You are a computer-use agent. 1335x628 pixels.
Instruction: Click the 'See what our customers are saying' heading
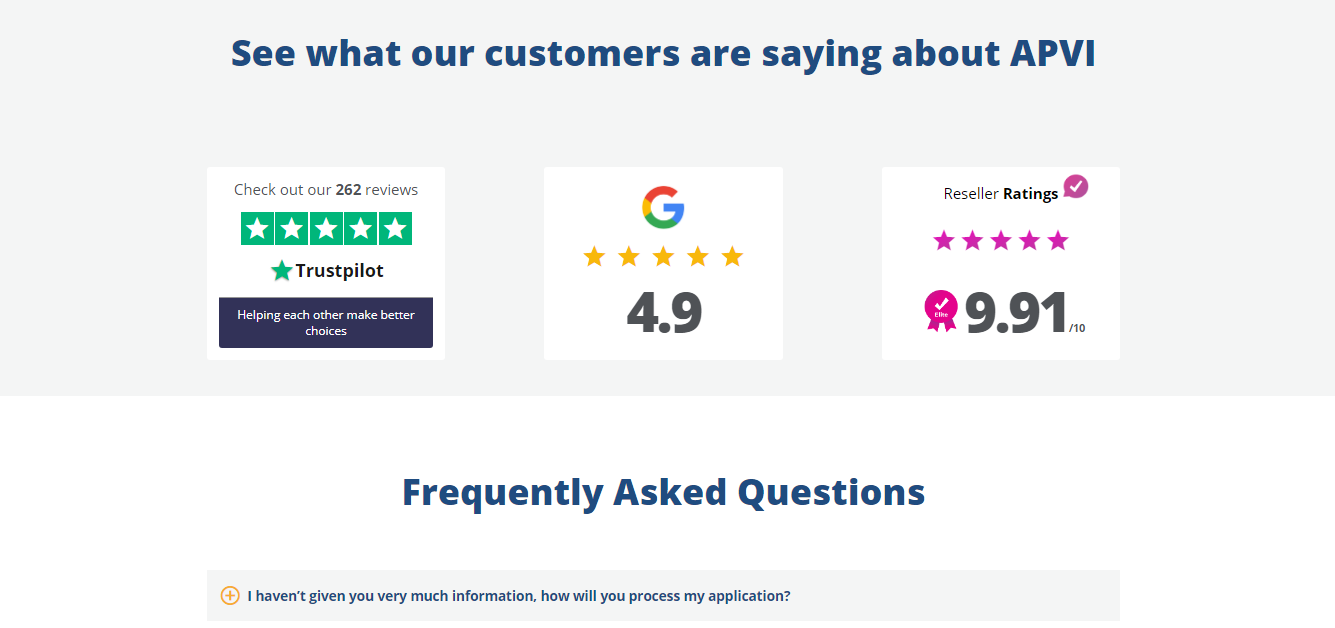[663, 53]
